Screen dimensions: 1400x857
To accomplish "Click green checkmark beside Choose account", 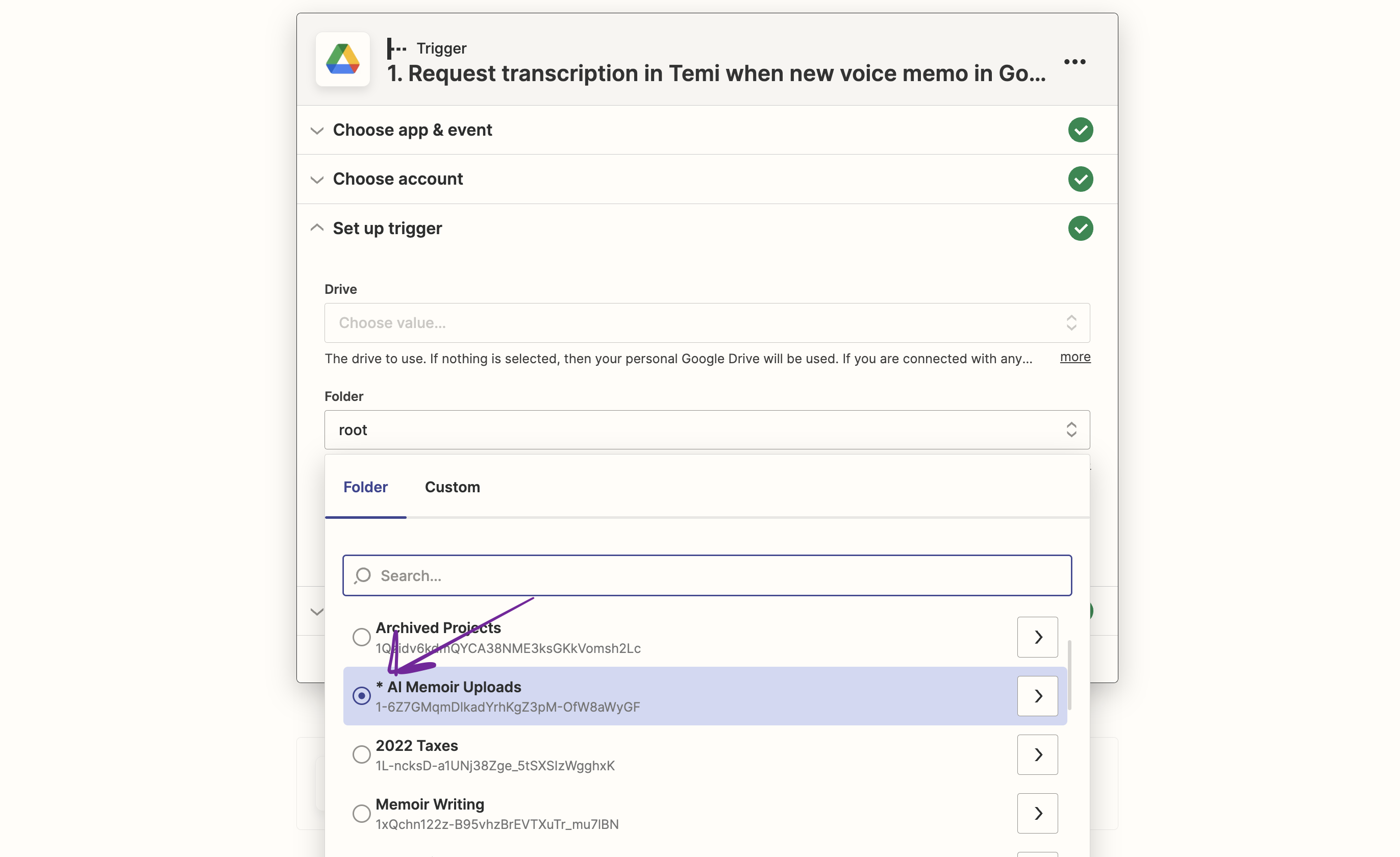I will pyautogui.click(x=1080, y=179).
